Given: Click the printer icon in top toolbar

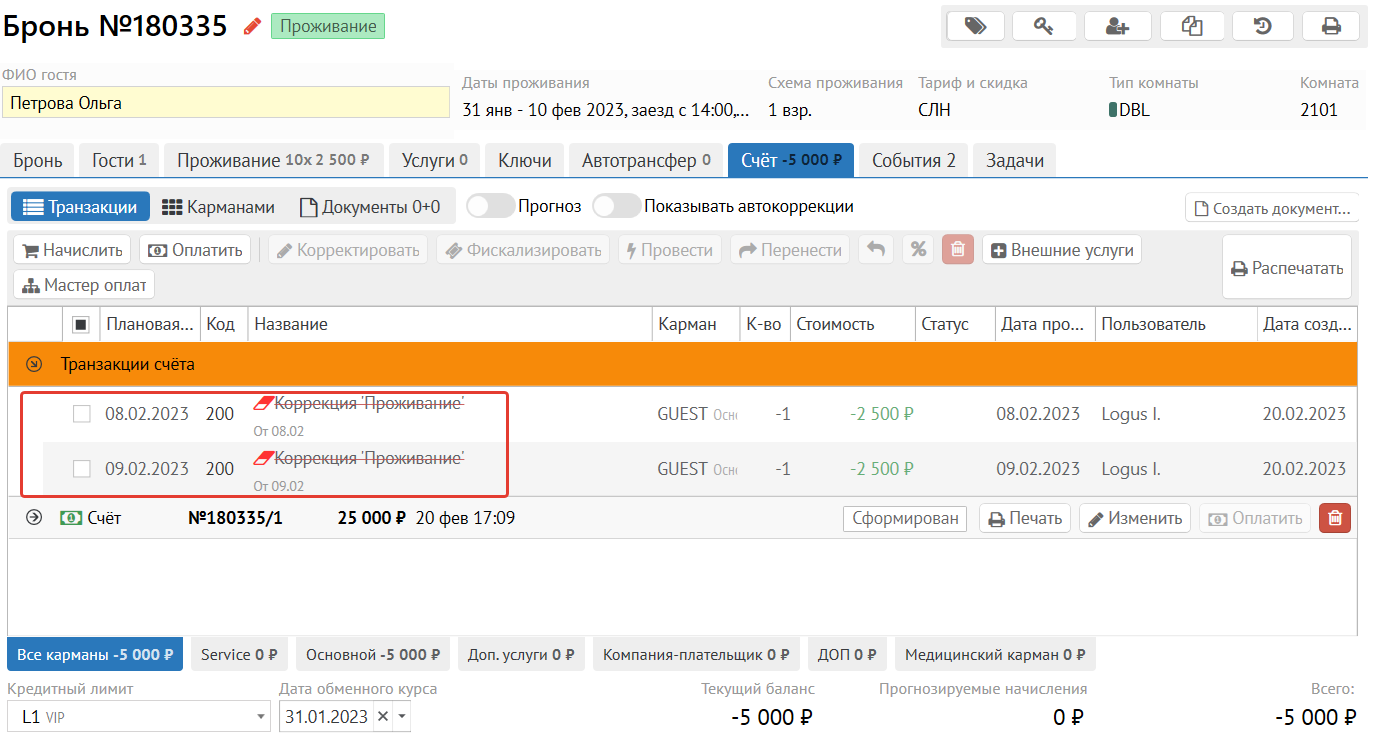Looking at the screenshot, I should click(x=1331, y=26).
